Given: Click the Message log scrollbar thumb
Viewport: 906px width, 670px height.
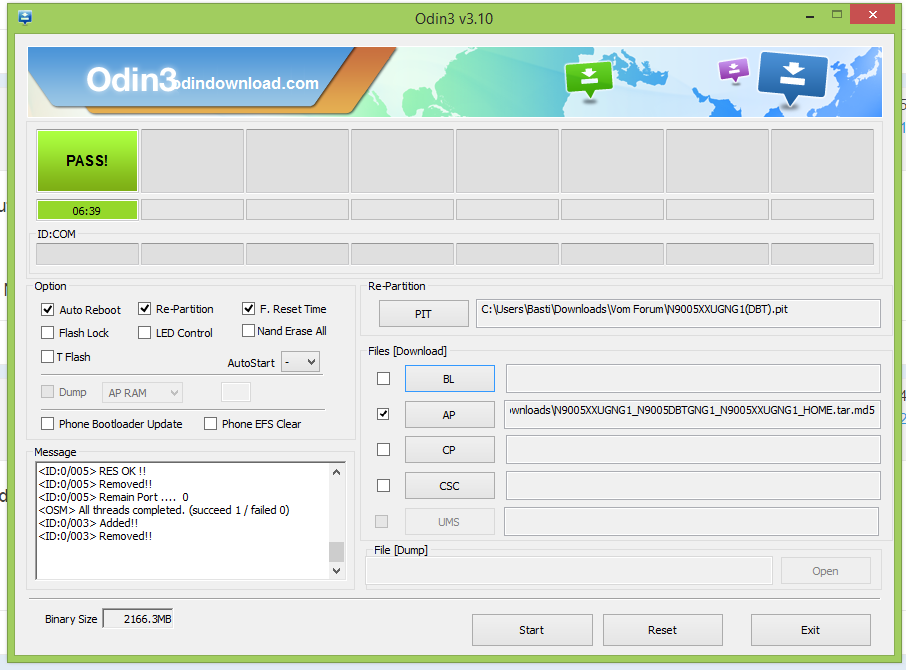Looking at the screenshot, I should tap(337, 552).
